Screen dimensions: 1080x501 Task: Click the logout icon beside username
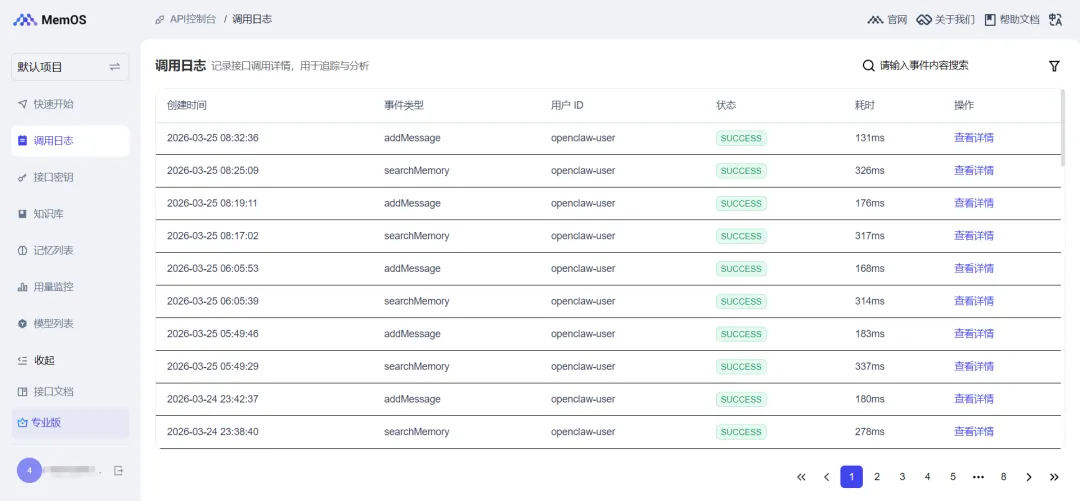[118, 470]
